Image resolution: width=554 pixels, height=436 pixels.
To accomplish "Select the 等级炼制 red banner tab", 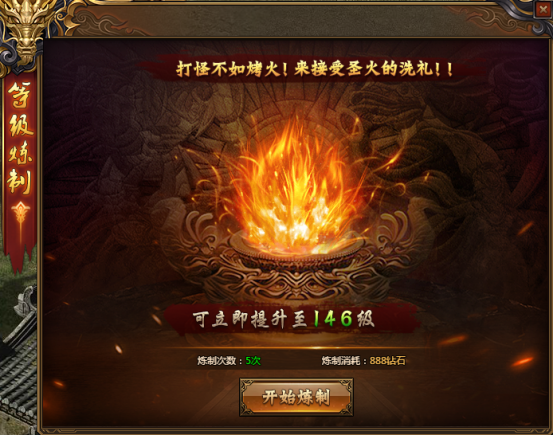I will [20, 138].
